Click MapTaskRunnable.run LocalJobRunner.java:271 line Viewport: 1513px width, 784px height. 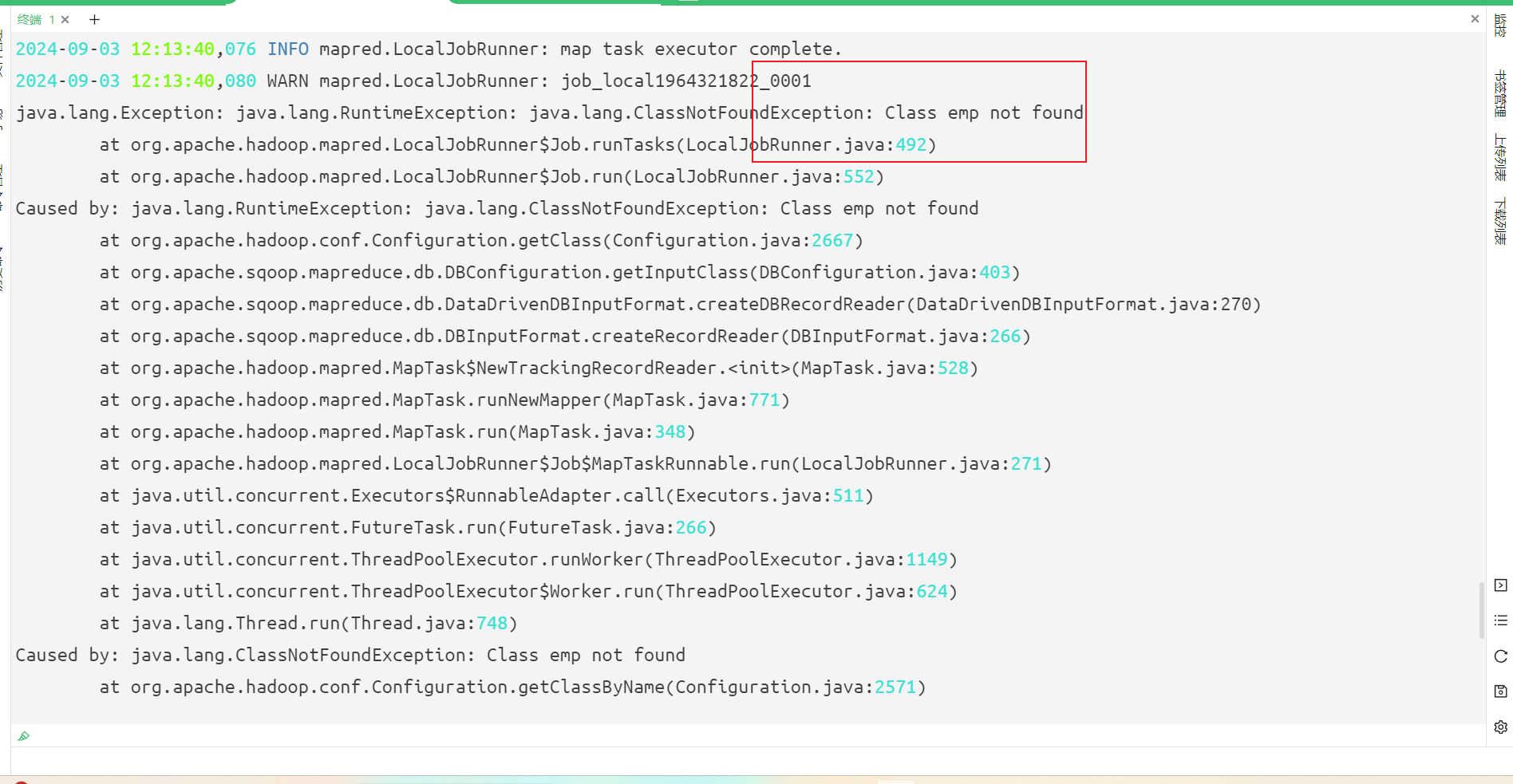(575, 464)
